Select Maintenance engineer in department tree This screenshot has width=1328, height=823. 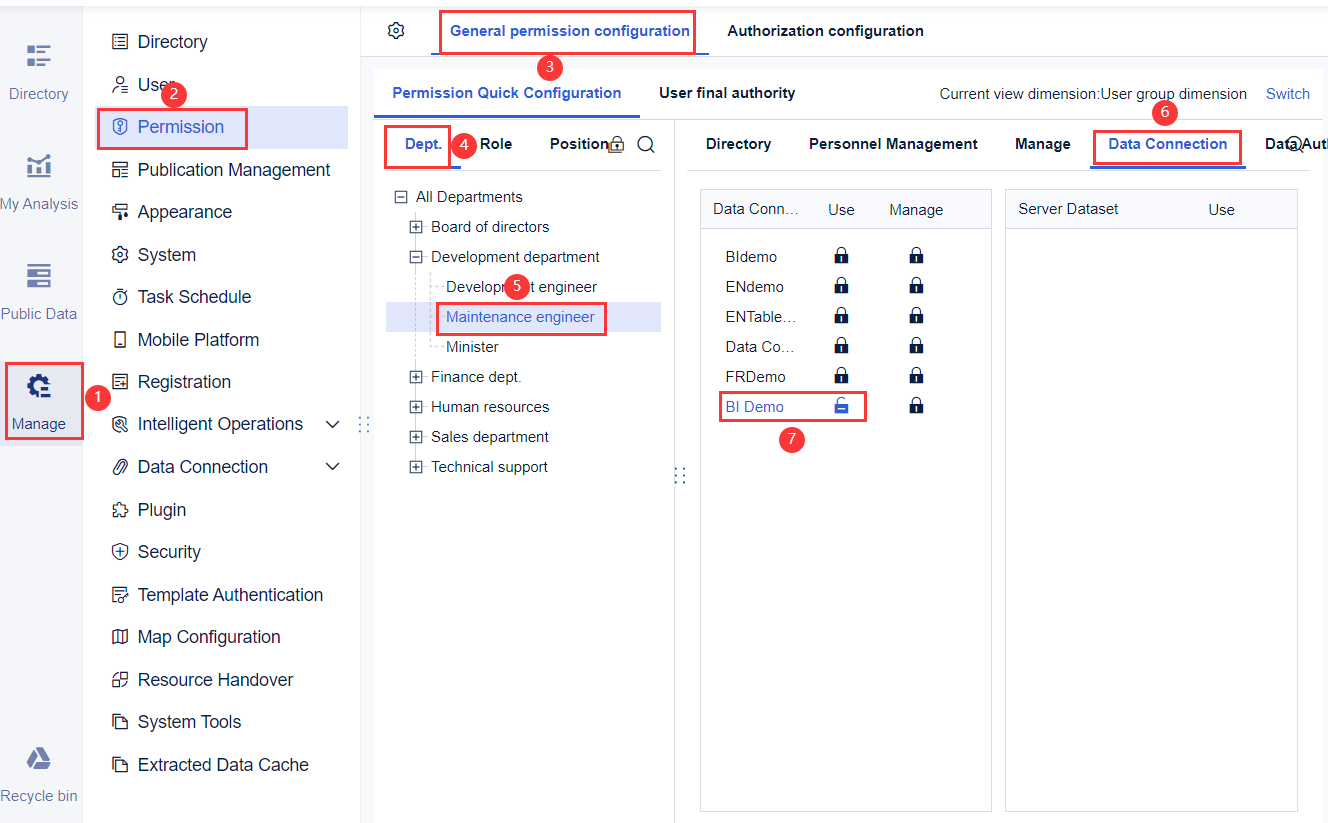(x=521, y=317)
